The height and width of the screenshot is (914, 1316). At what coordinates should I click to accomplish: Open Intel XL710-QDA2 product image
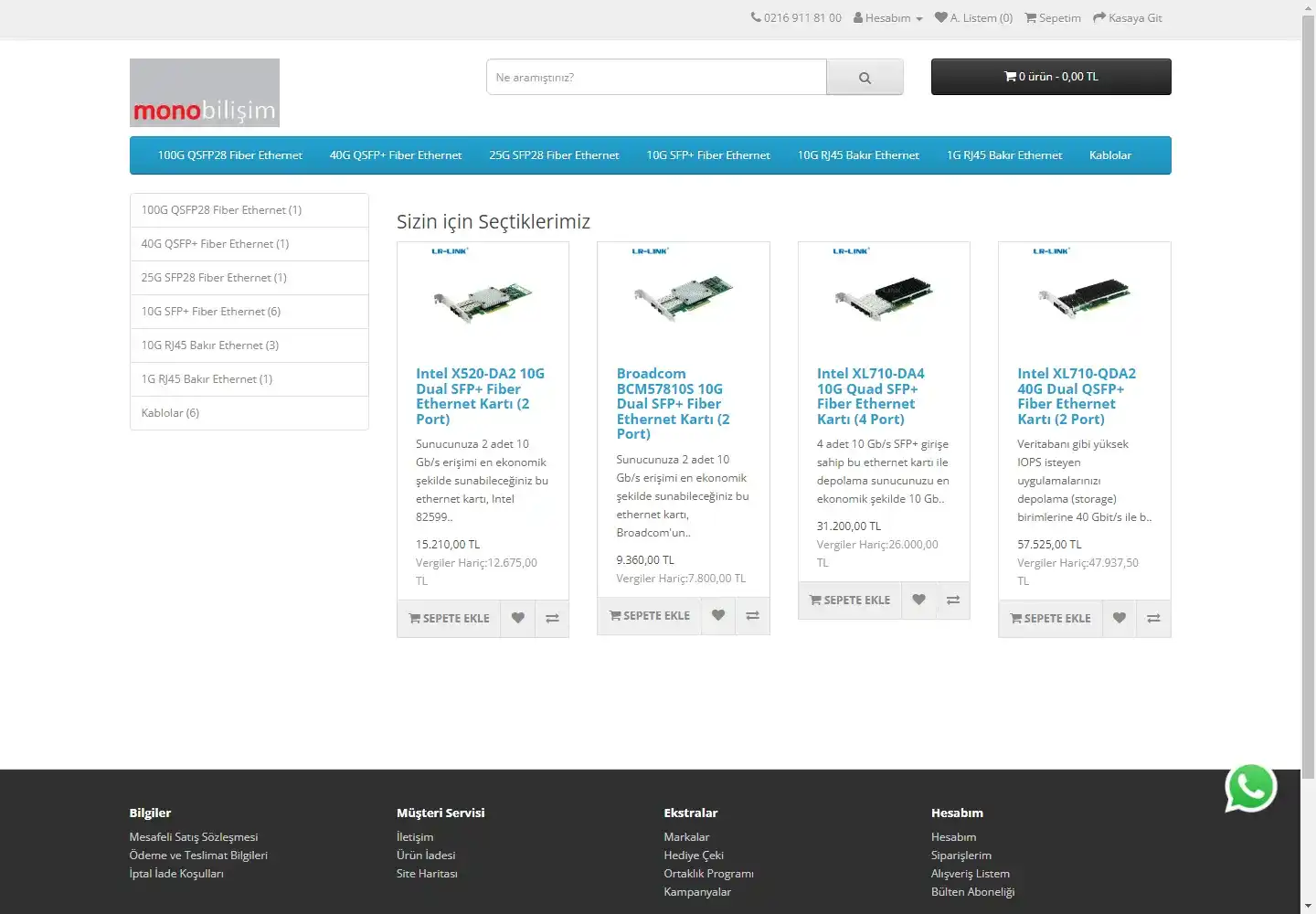pyautogui.click(x=1085, y=299)
